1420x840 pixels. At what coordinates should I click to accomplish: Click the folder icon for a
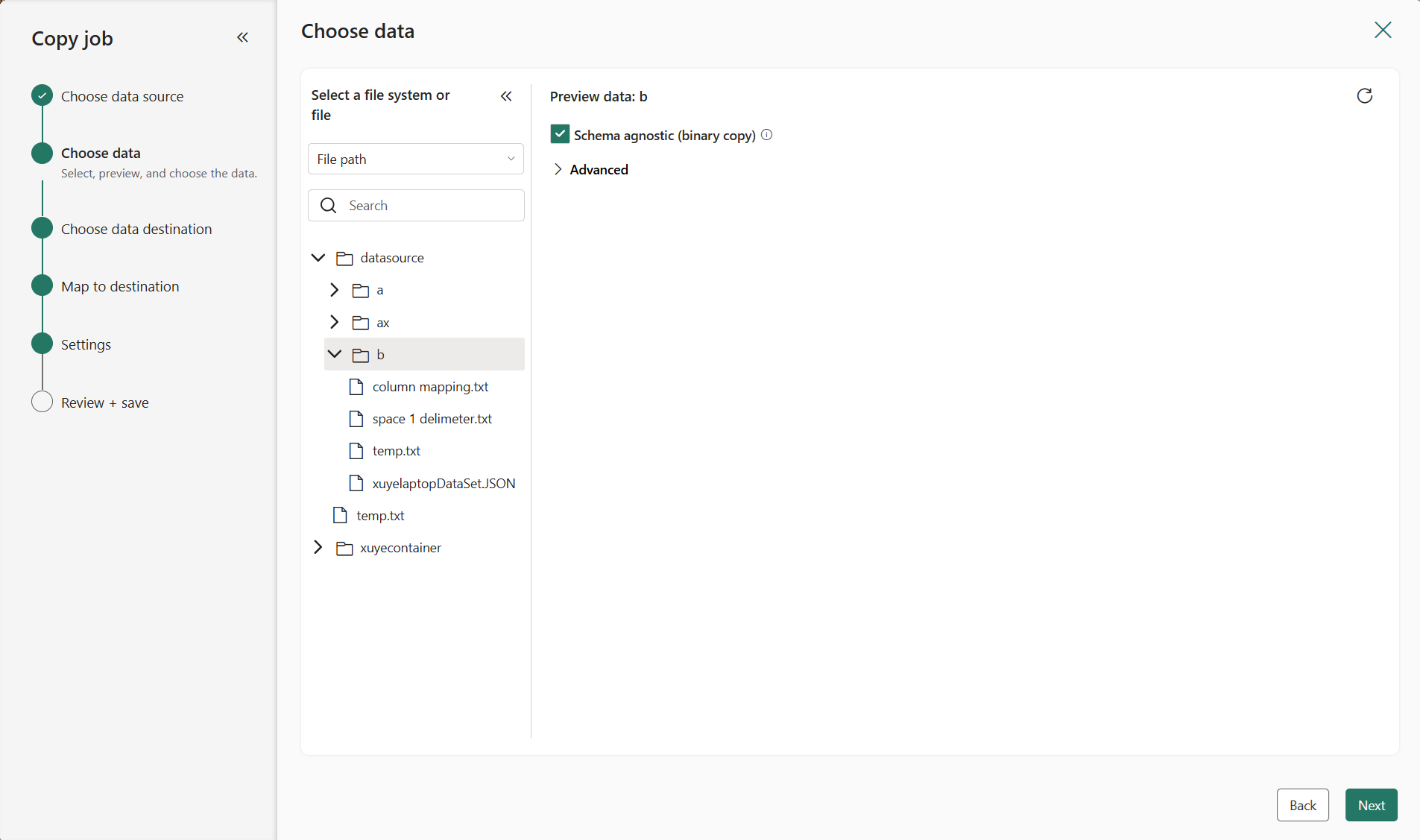tap(361, 290)
